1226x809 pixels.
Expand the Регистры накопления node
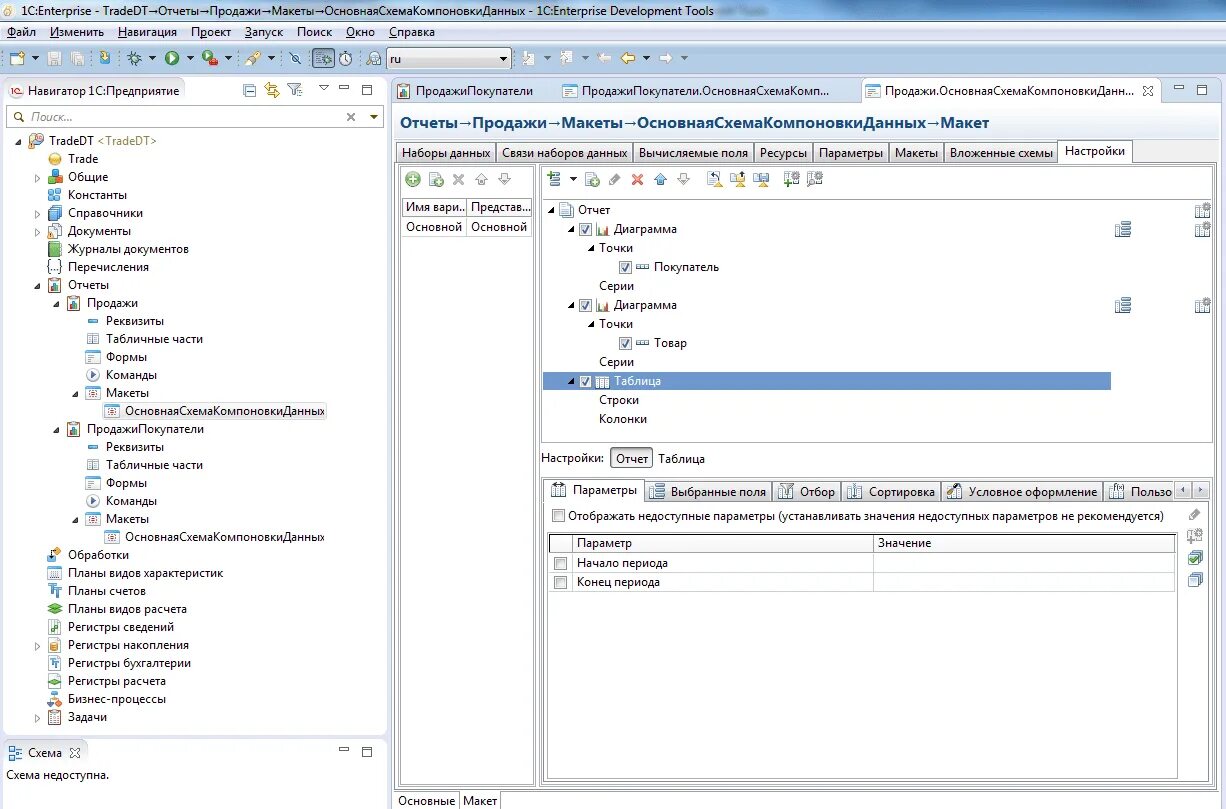tap(38, 645)
